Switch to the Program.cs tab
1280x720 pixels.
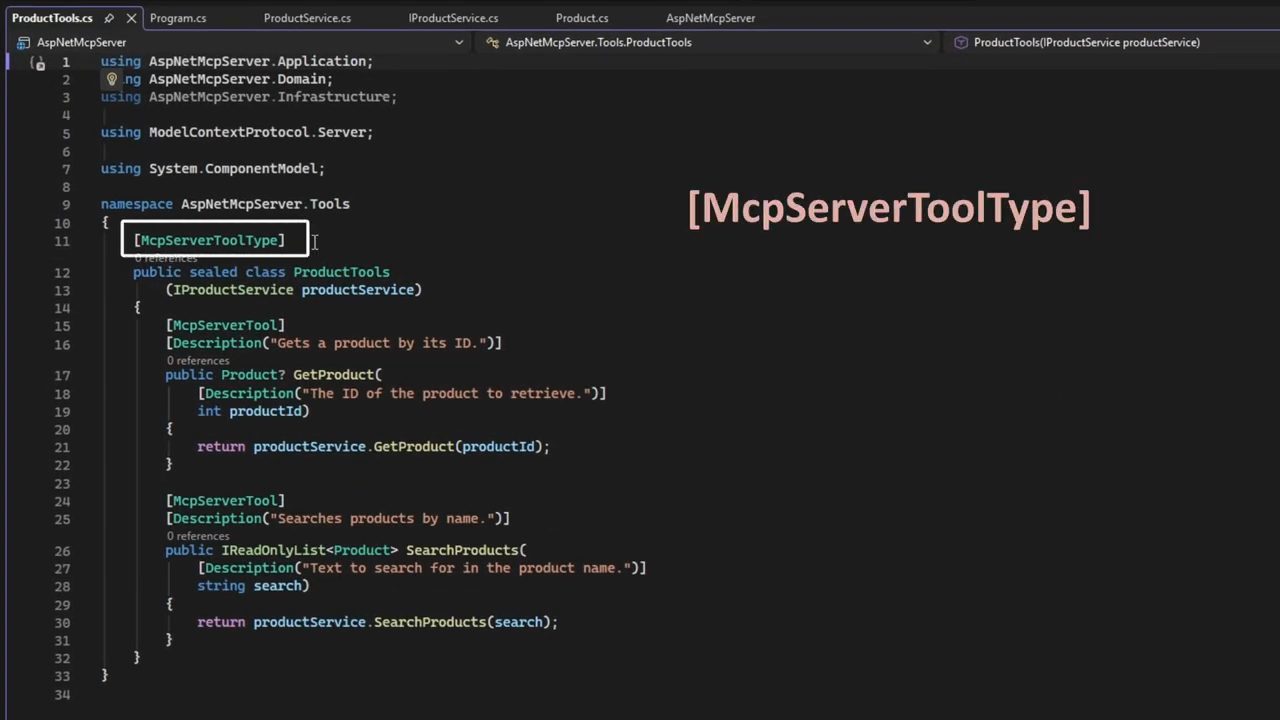(x=178, y=18)
